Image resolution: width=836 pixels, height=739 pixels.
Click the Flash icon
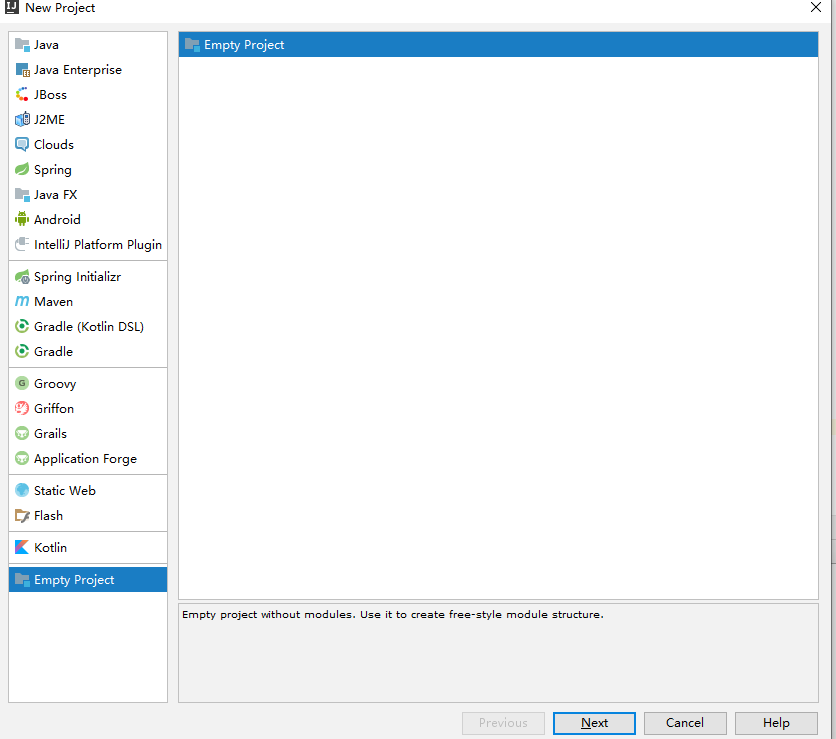[22, 516]
